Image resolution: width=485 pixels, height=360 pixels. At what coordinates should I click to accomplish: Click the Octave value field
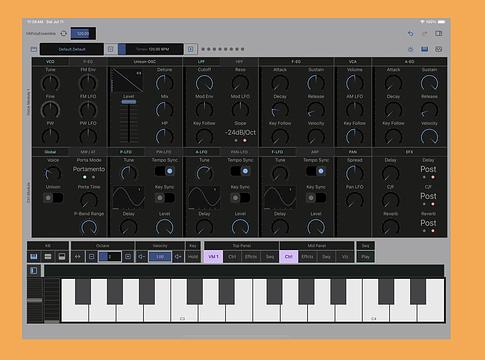110,257
